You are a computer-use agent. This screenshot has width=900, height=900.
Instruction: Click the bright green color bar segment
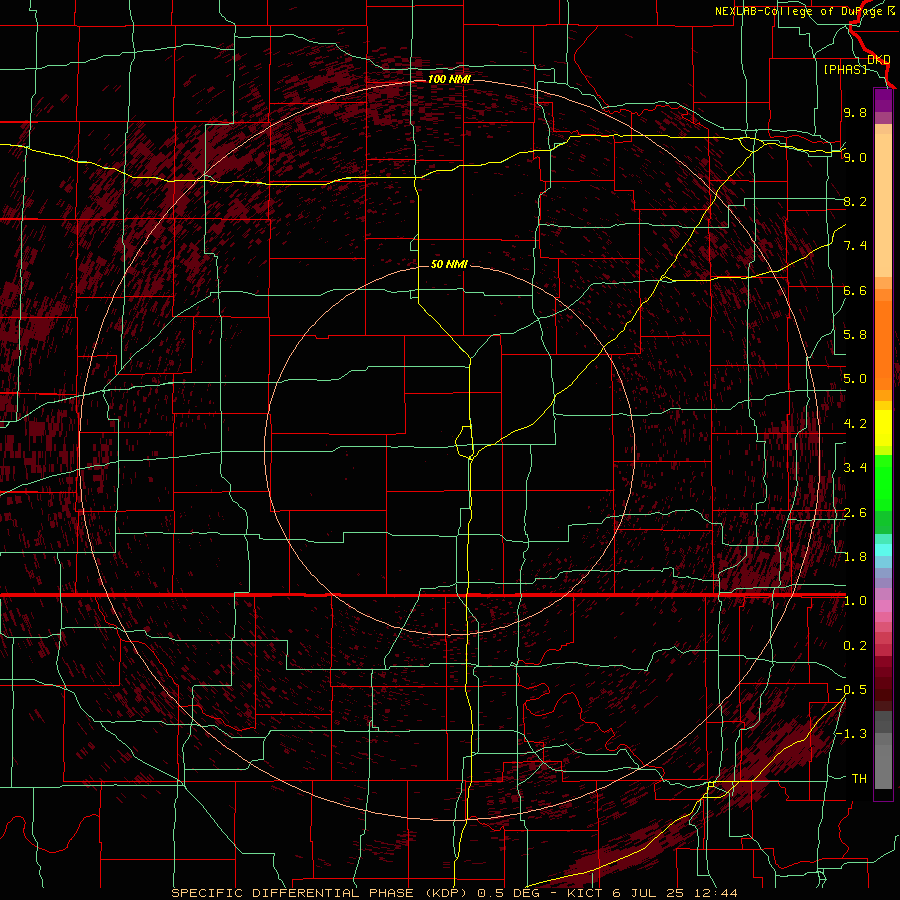[x=883, y=483]
